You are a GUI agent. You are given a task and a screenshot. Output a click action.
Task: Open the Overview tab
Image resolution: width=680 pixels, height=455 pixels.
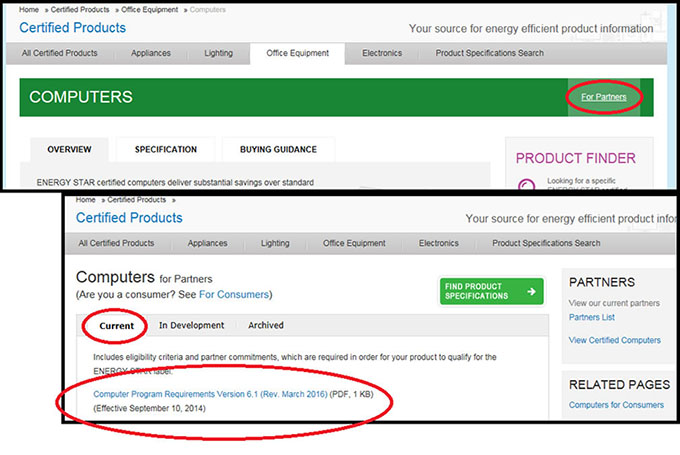pyautogui.click(x=69, y=149)
